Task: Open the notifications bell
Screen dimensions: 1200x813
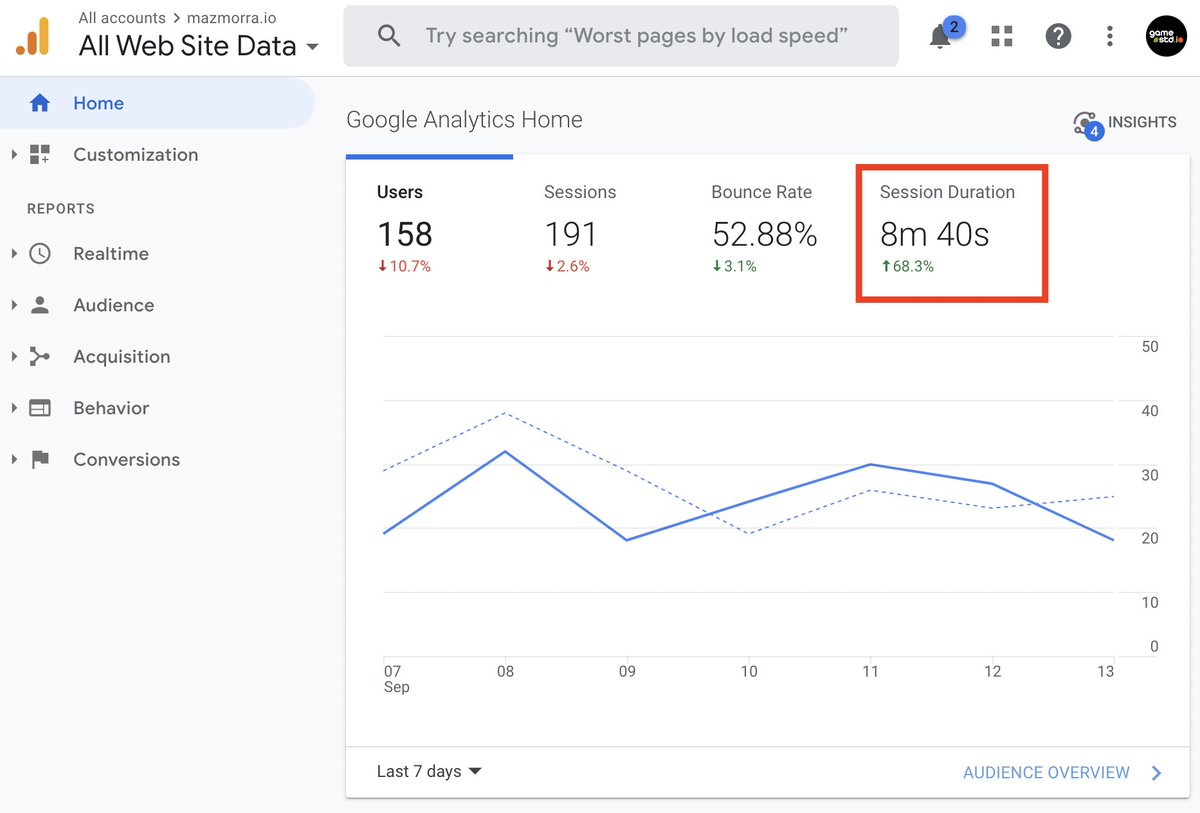Action: click(x=940, y=37)
